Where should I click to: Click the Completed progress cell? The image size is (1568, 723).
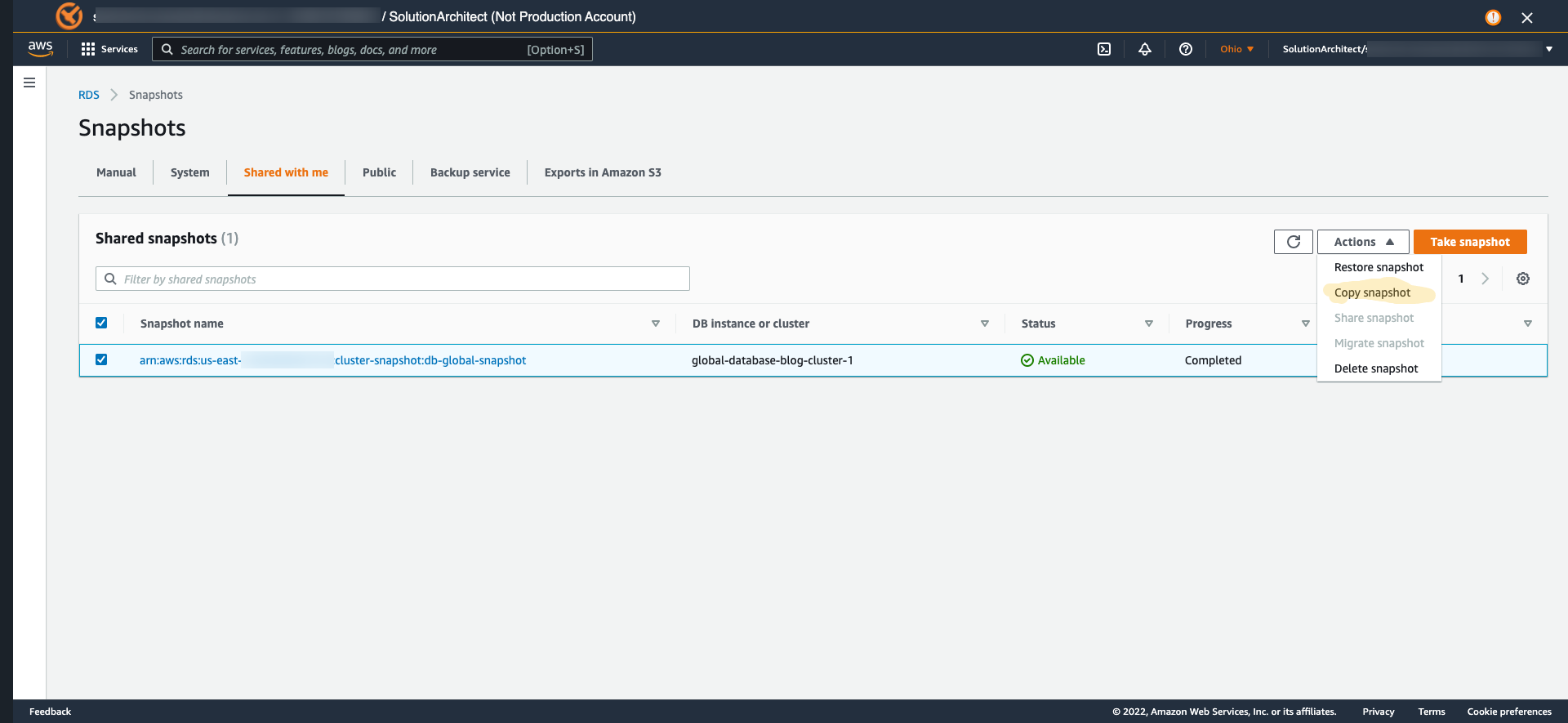point(1213,360)
